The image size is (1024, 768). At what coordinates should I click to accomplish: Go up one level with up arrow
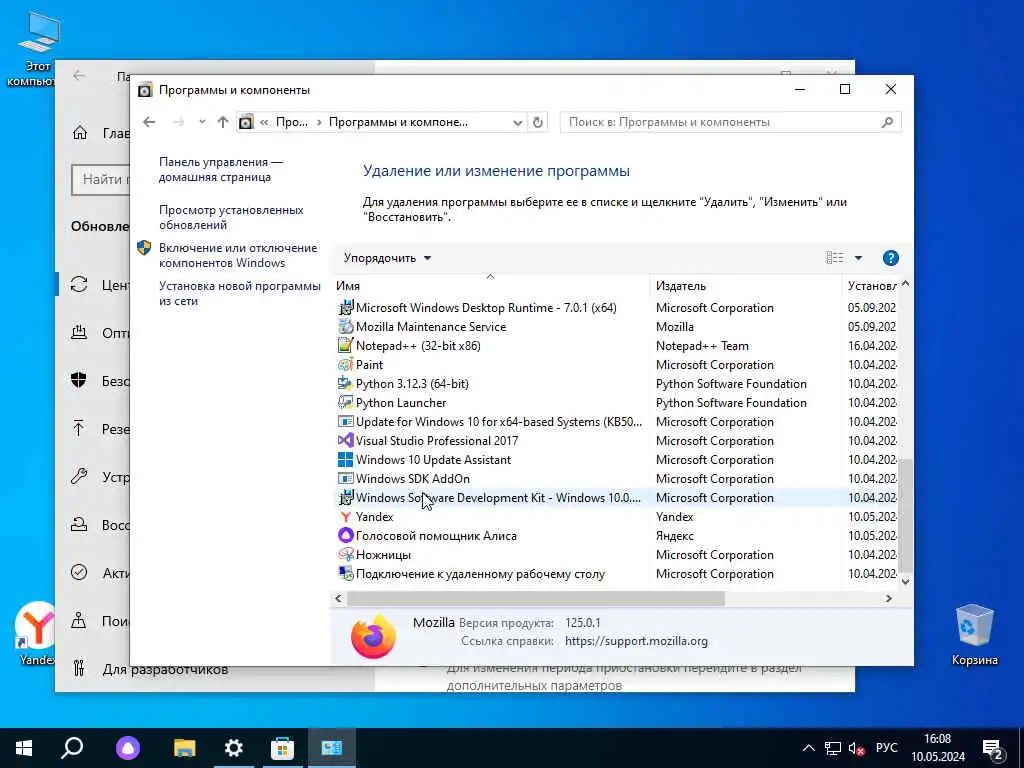(x=223, y=122)
